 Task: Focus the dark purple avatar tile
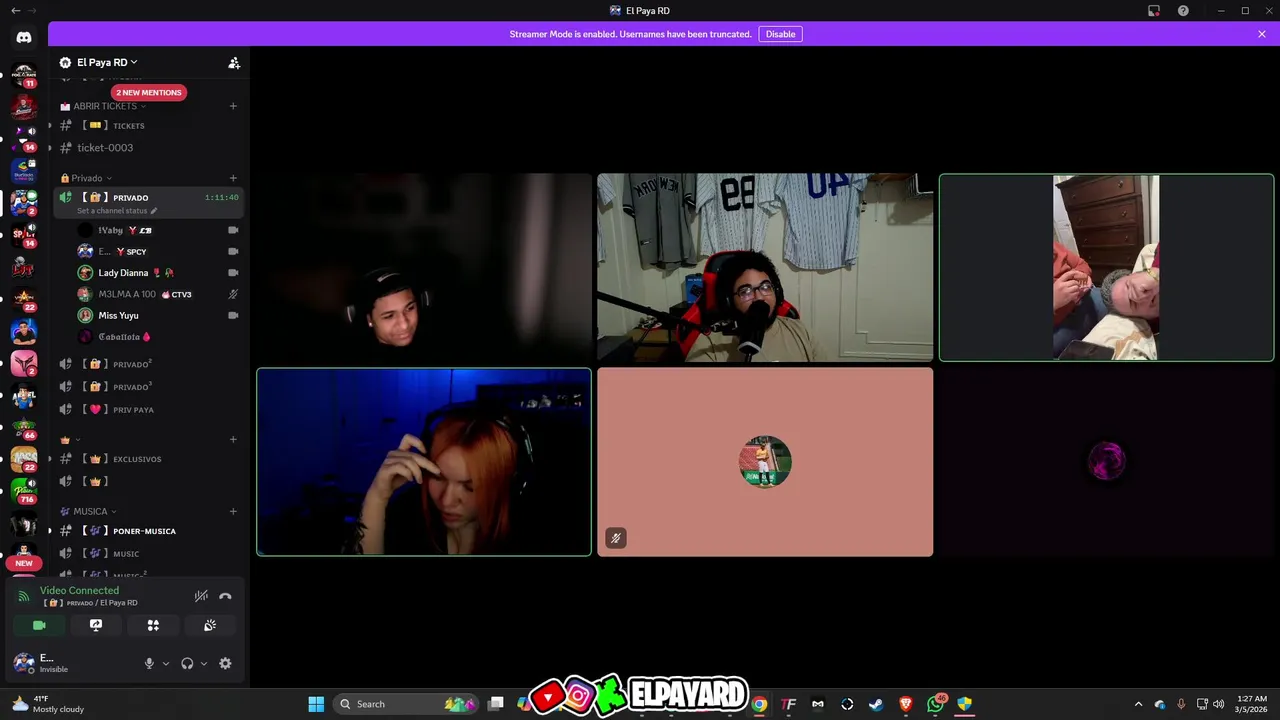tap(1106, 462)
